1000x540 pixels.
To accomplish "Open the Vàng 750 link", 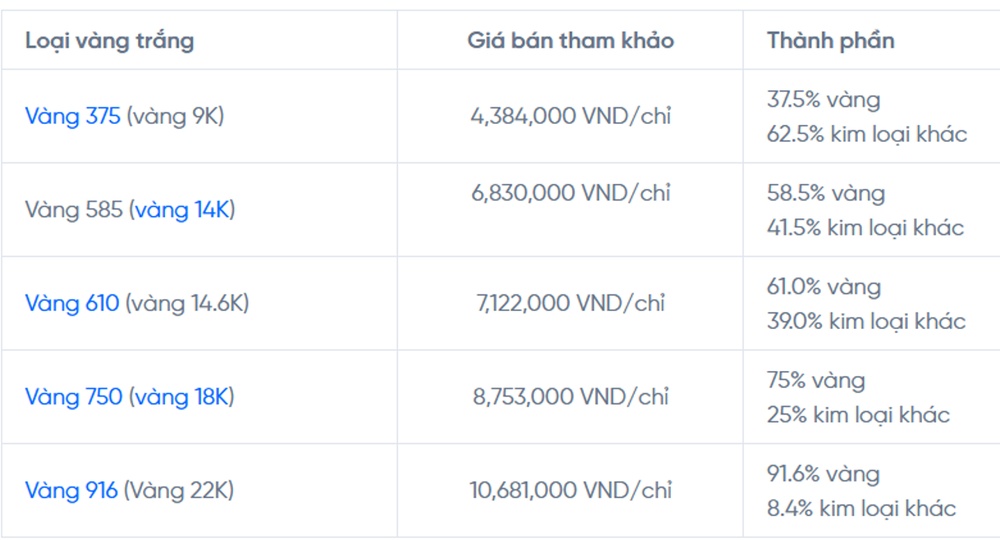I will tap(73, 397).
